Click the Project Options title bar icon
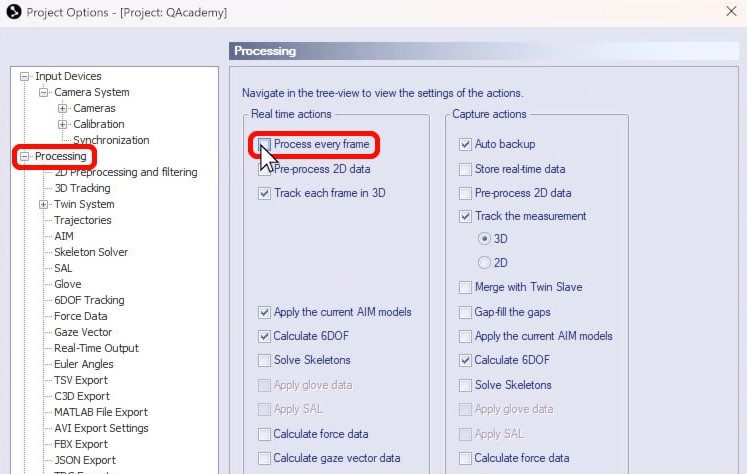Viewport: 747px width, 474px height. (12, 12)
